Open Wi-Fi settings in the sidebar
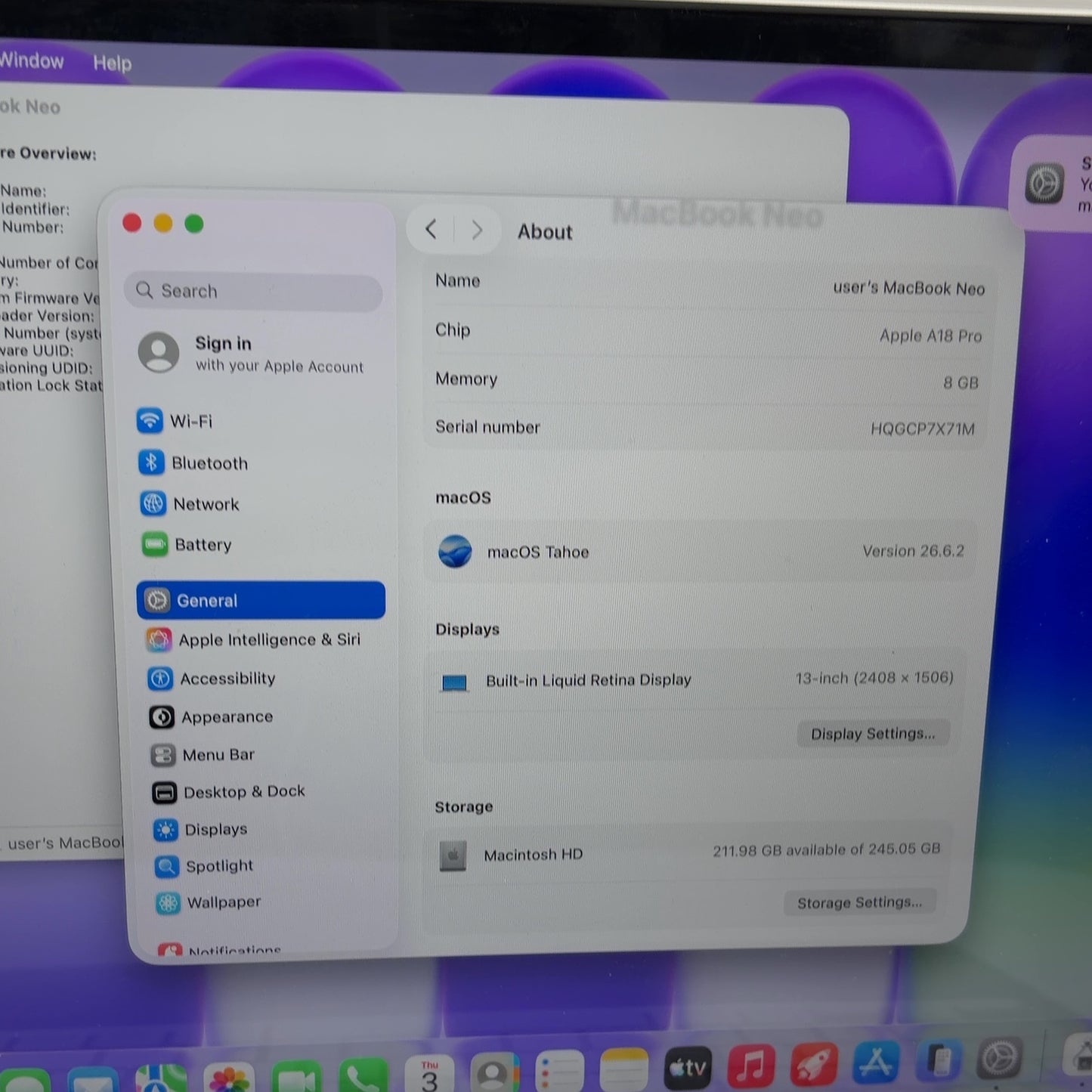The image size is (1092, 1092). pos(175,420)
